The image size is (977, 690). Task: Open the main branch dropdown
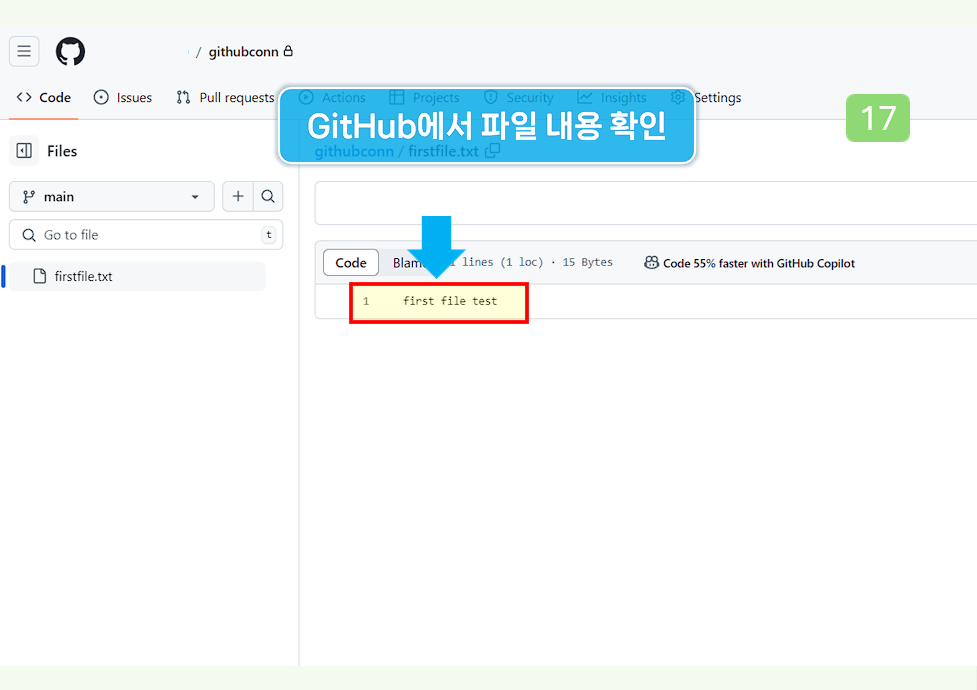111,196
